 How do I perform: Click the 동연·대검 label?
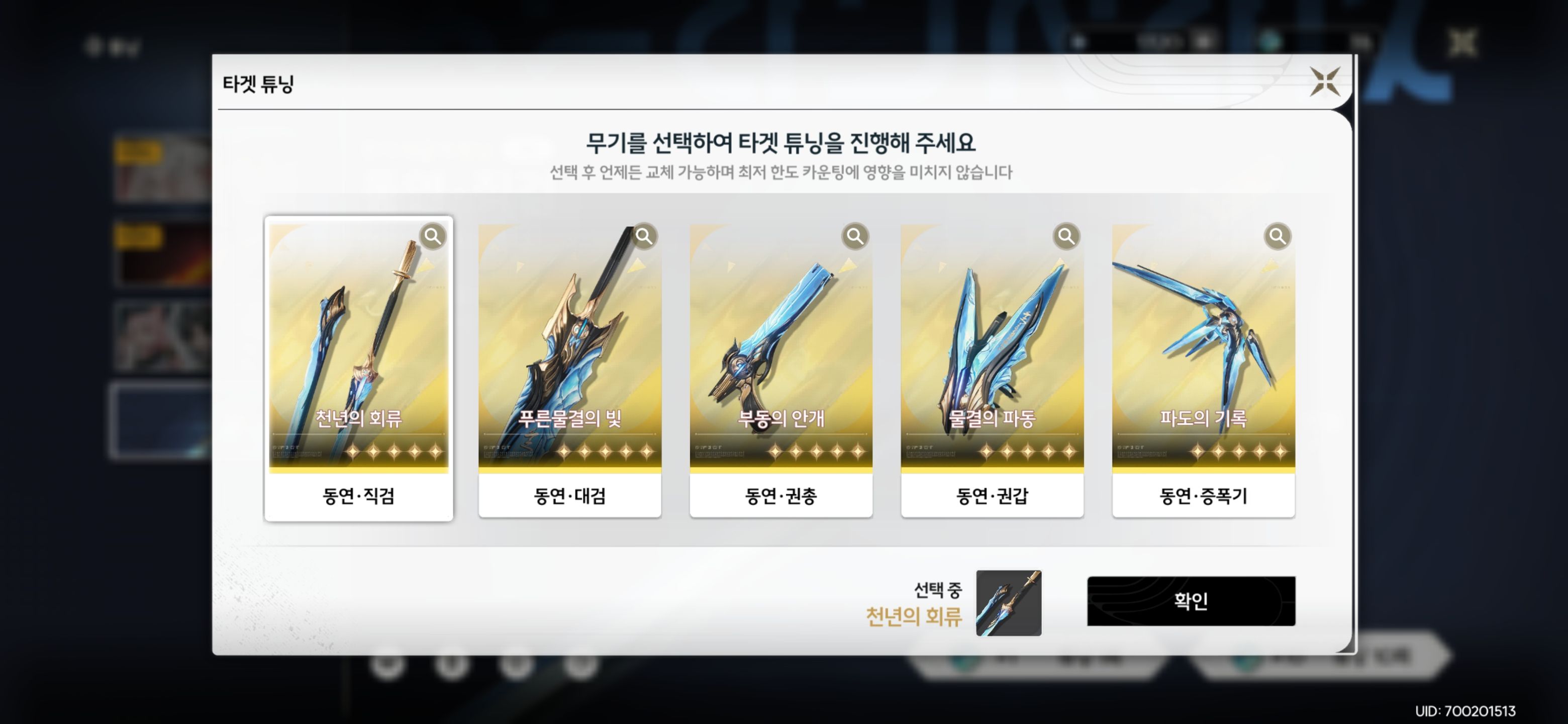pos(570,496)
